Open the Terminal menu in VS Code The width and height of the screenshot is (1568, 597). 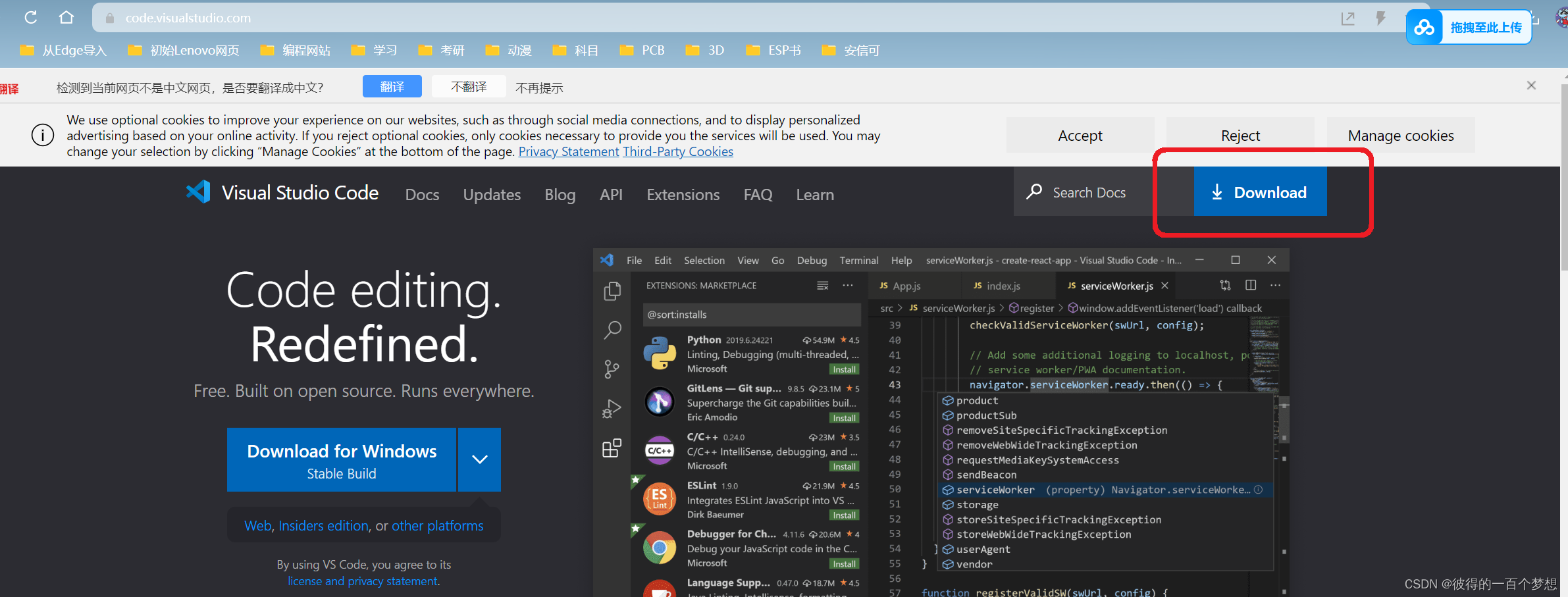click(x=858, y=260)
